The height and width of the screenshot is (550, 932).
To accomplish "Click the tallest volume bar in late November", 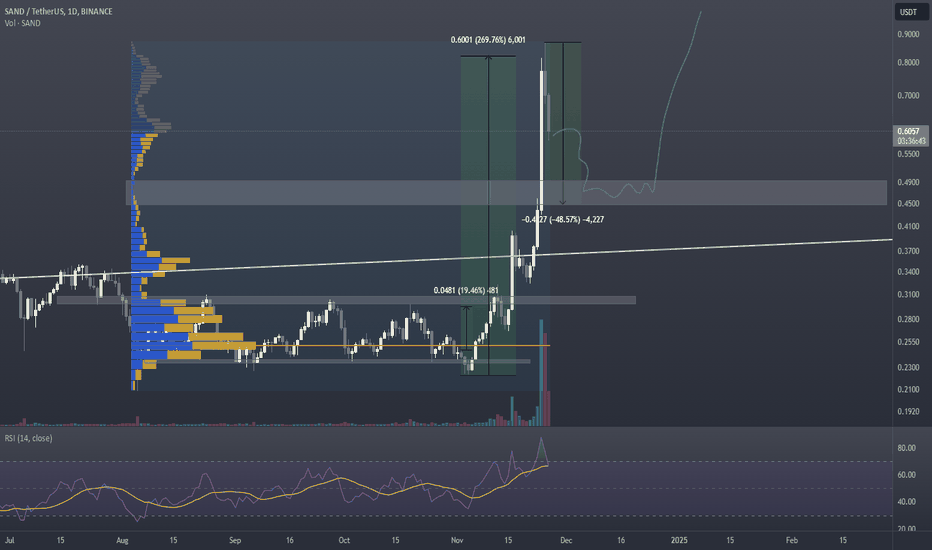I will [x=541, y=373].
